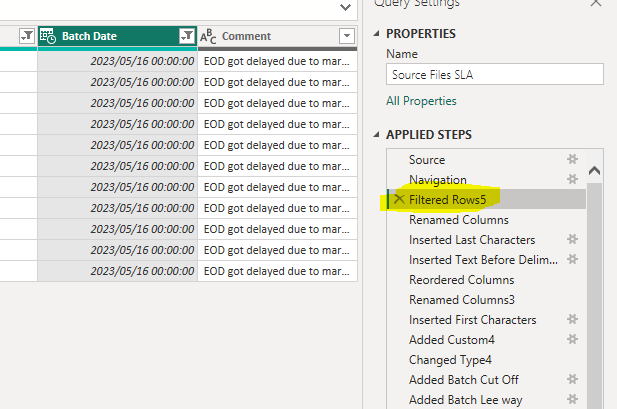Click first row Comment cell EOD got delayed

click(x=277, y=61)
